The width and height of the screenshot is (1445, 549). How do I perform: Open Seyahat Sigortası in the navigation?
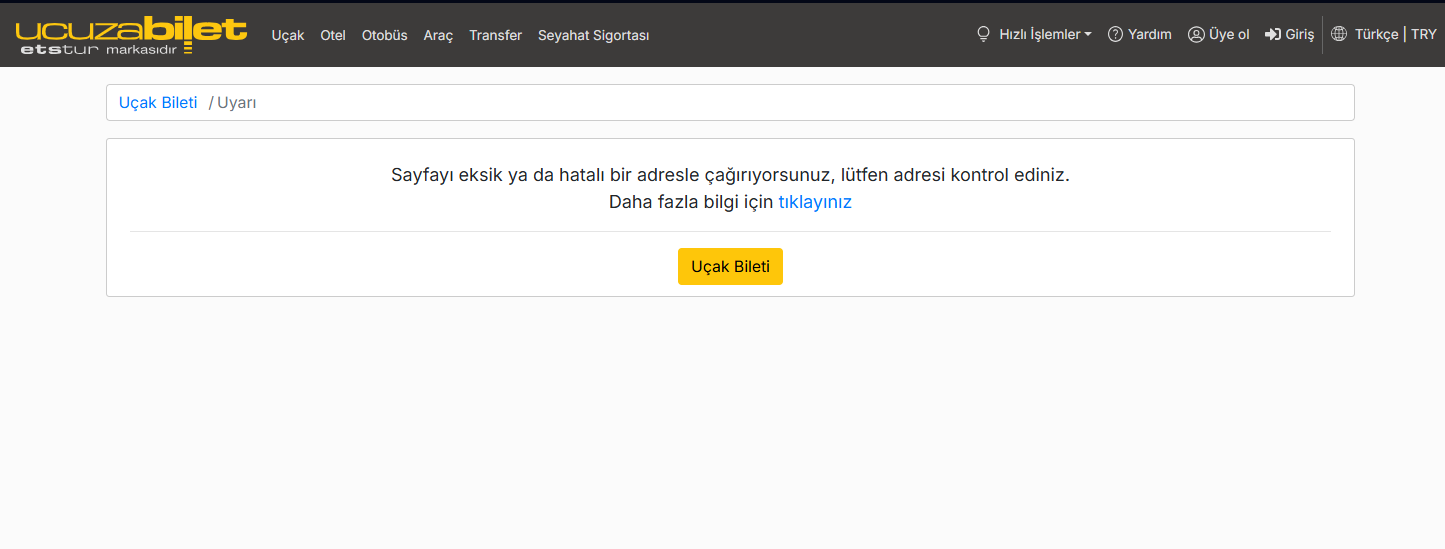click(x=594, y=35)
